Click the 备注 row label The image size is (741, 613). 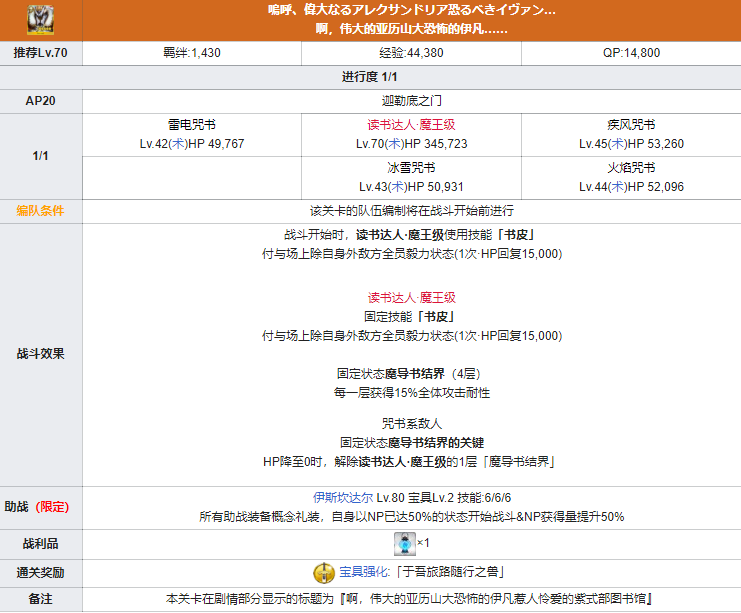pyautogui.click(x=41, y=599)
